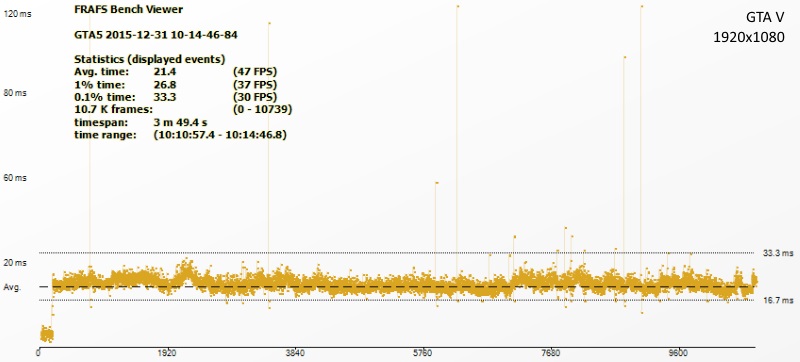This screenshot has height=362, width=800.
Task: Click the 16.7 ms threshold label
Action: pos(778,301)
